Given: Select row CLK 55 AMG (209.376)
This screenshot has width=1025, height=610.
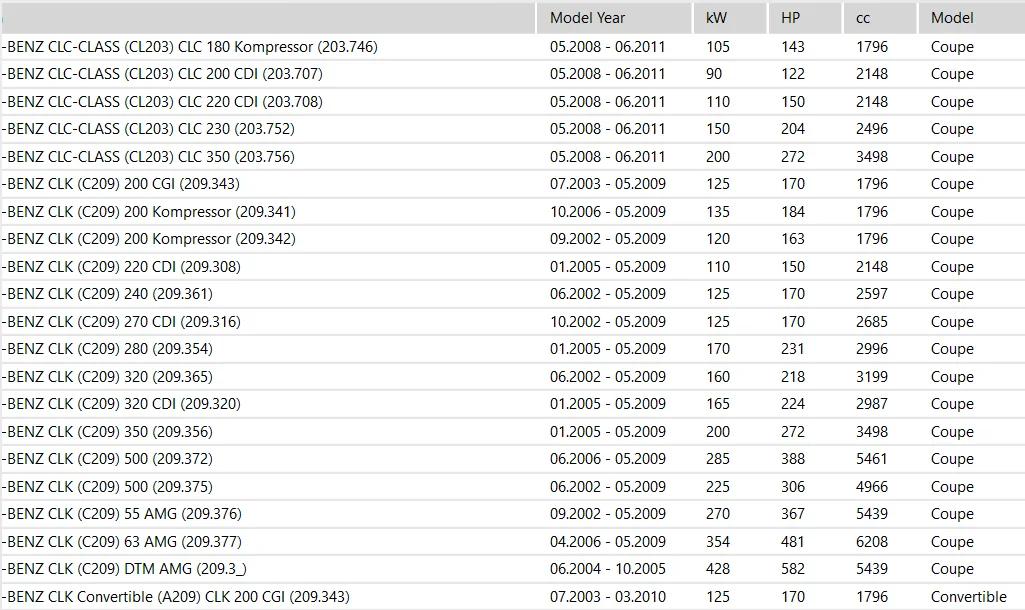Looking at the screenshot, I should (x=512, y=513).
